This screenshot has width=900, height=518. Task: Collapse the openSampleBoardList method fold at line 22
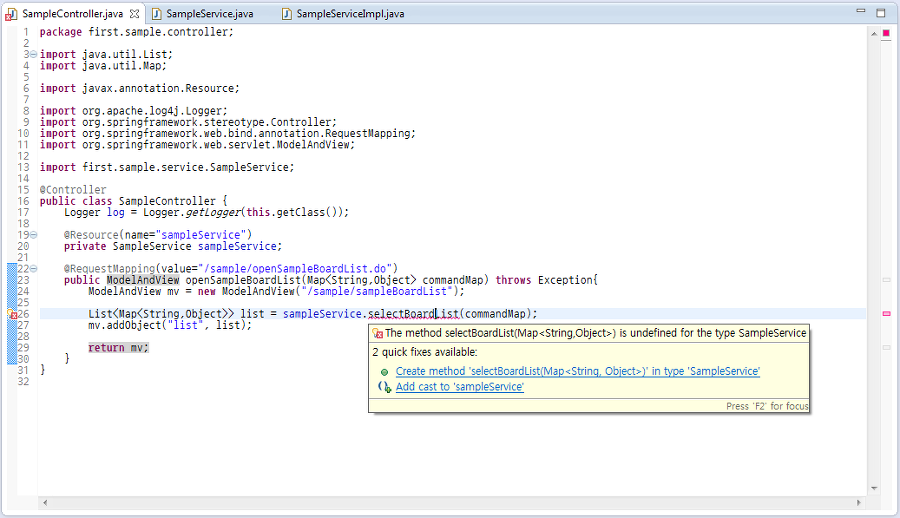(x=33, y=269)
